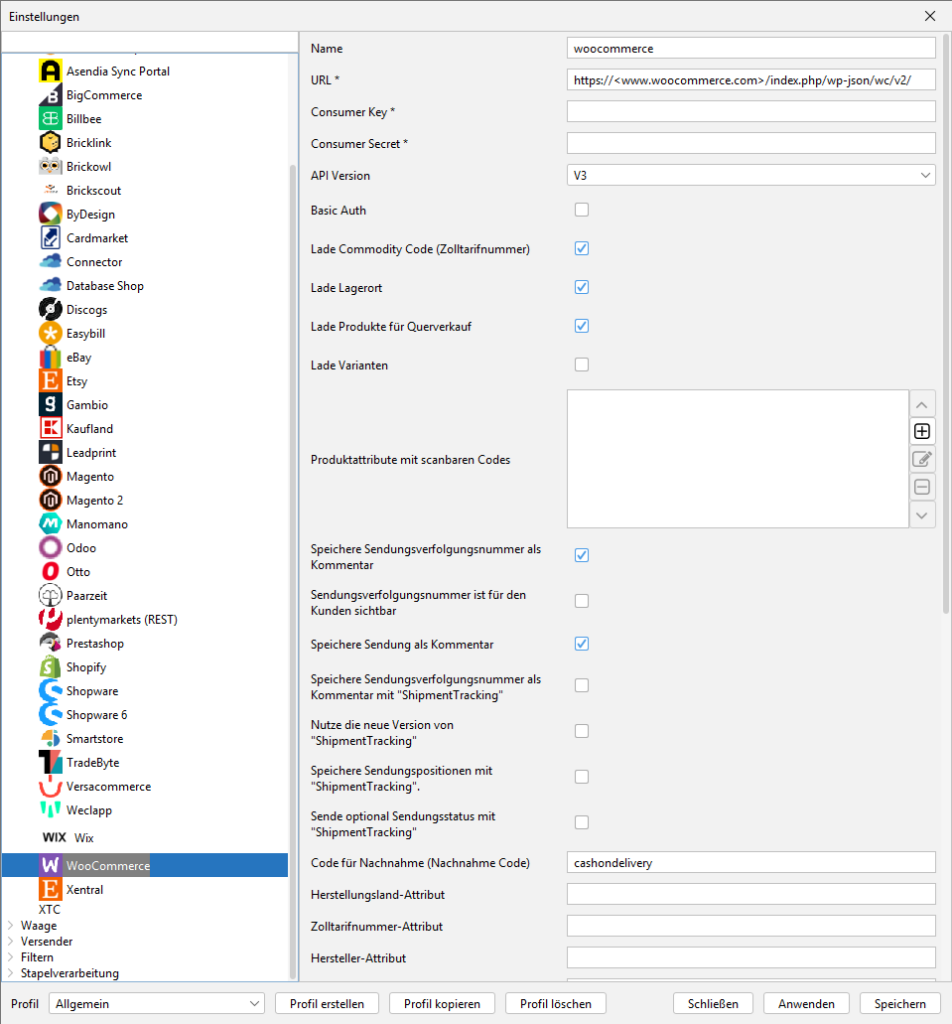Select the Kaufland icon entry
Viewport: 952px width, 1024px height.
(x=51, y=429)
